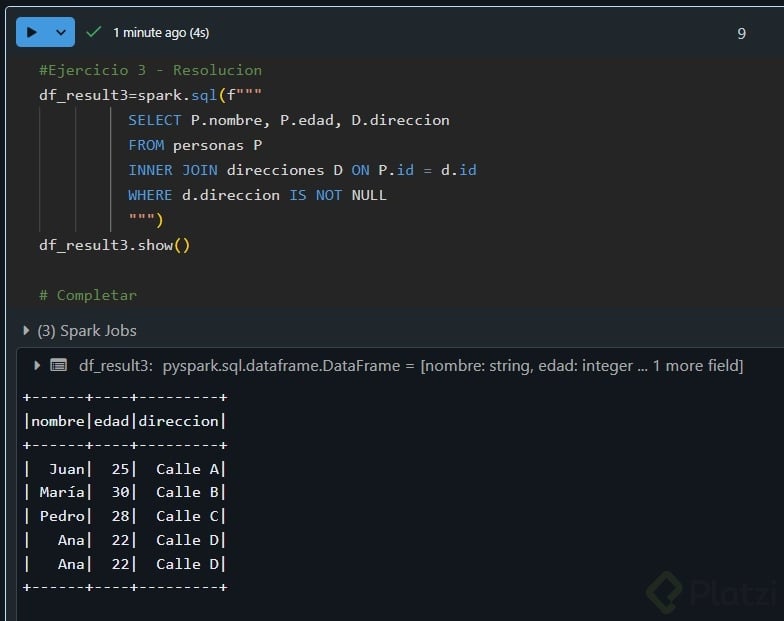The width and height of the screenshot is (784, 621).
Task: Click the green success checkmark icon
Action: [94, 32]
